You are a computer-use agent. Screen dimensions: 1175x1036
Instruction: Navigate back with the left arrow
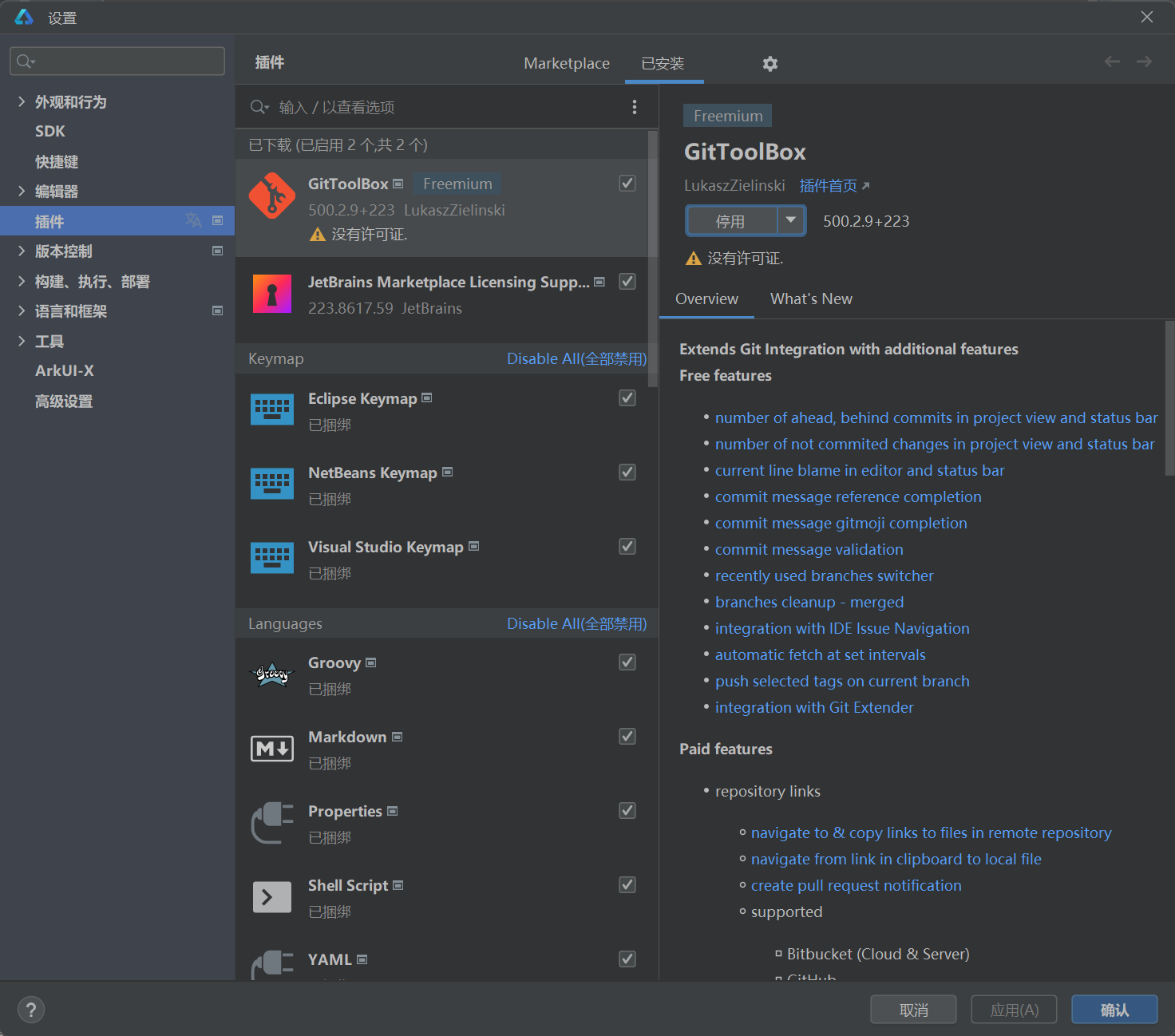[x=1112, y=61]
